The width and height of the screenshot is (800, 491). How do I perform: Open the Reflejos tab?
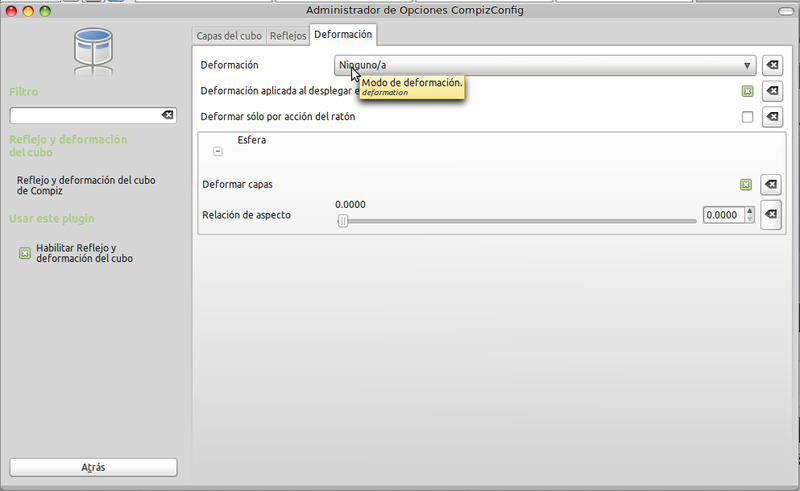pyautogui.click(x=288, y=36)
